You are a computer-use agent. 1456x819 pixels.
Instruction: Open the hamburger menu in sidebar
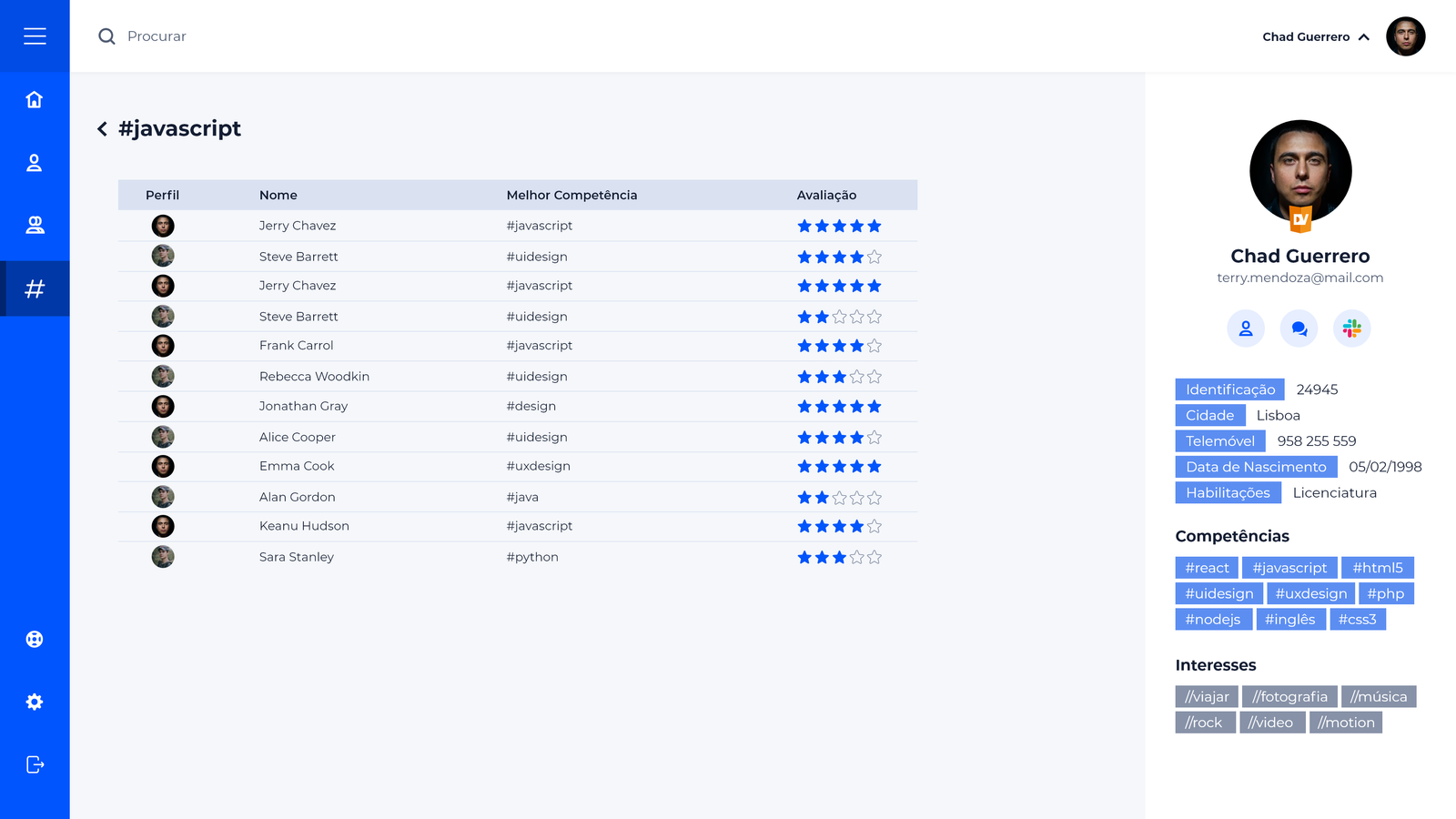coord(35,36)
